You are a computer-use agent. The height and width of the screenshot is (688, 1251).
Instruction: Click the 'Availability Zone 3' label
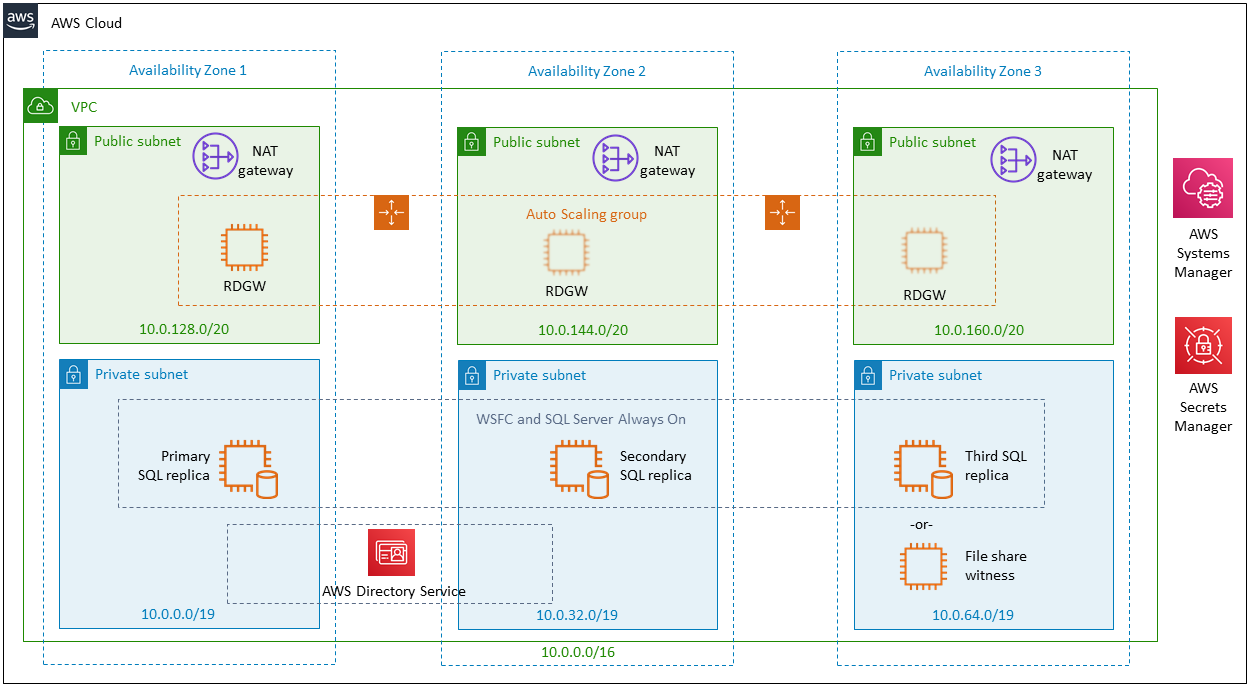(x=983, y=71)
